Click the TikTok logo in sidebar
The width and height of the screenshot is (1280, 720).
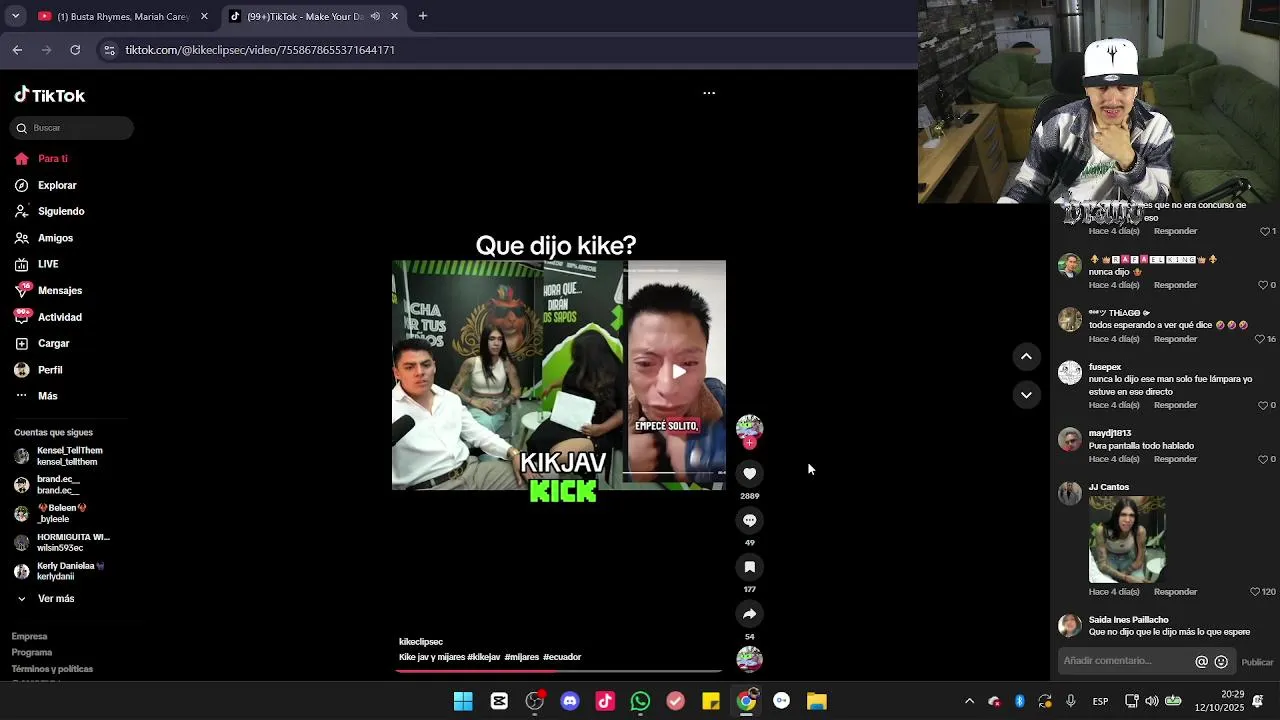tap(50, 95)
